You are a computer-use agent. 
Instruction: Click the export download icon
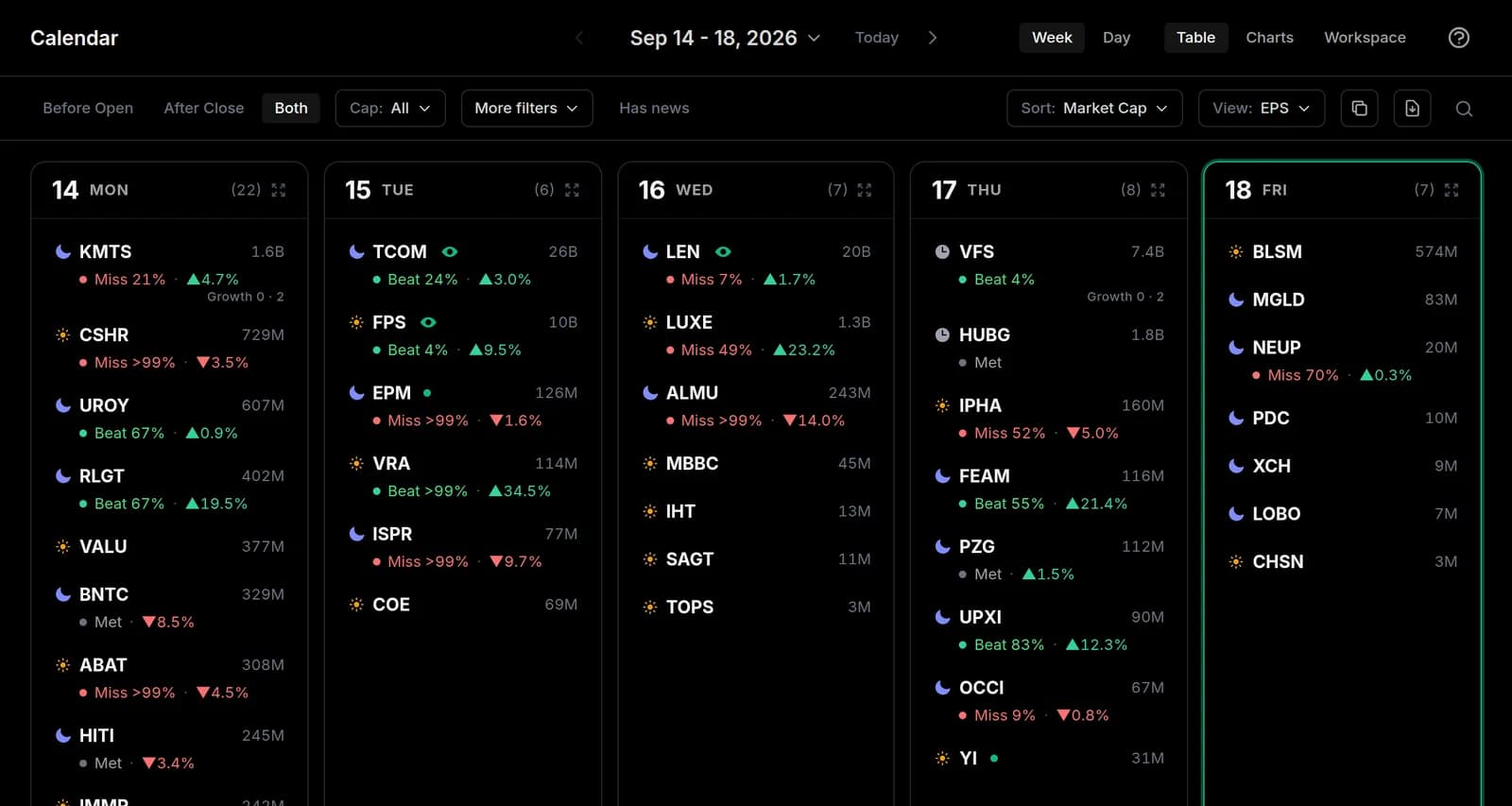(x=1412, y=108)
